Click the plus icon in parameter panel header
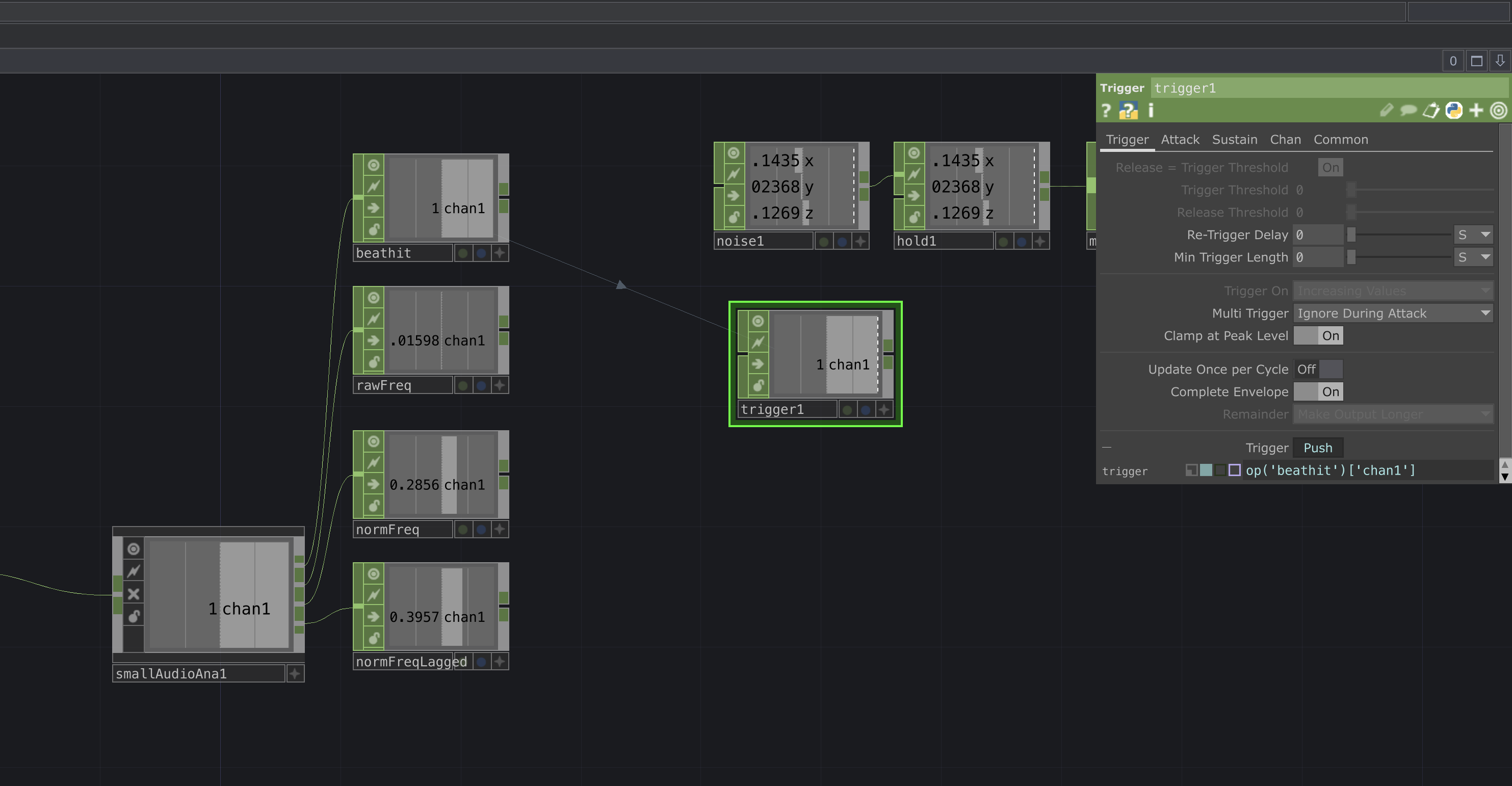 (x=1476, y=111)
